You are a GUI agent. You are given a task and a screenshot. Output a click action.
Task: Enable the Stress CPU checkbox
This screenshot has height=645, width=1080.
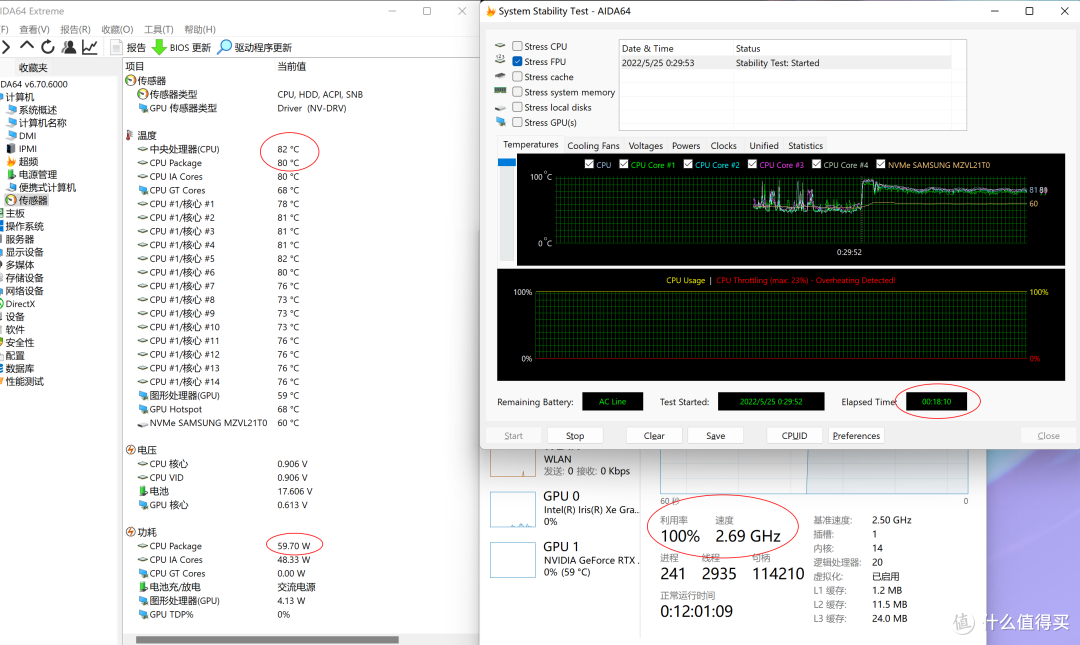pyautogui.click(x=517, y=46)
